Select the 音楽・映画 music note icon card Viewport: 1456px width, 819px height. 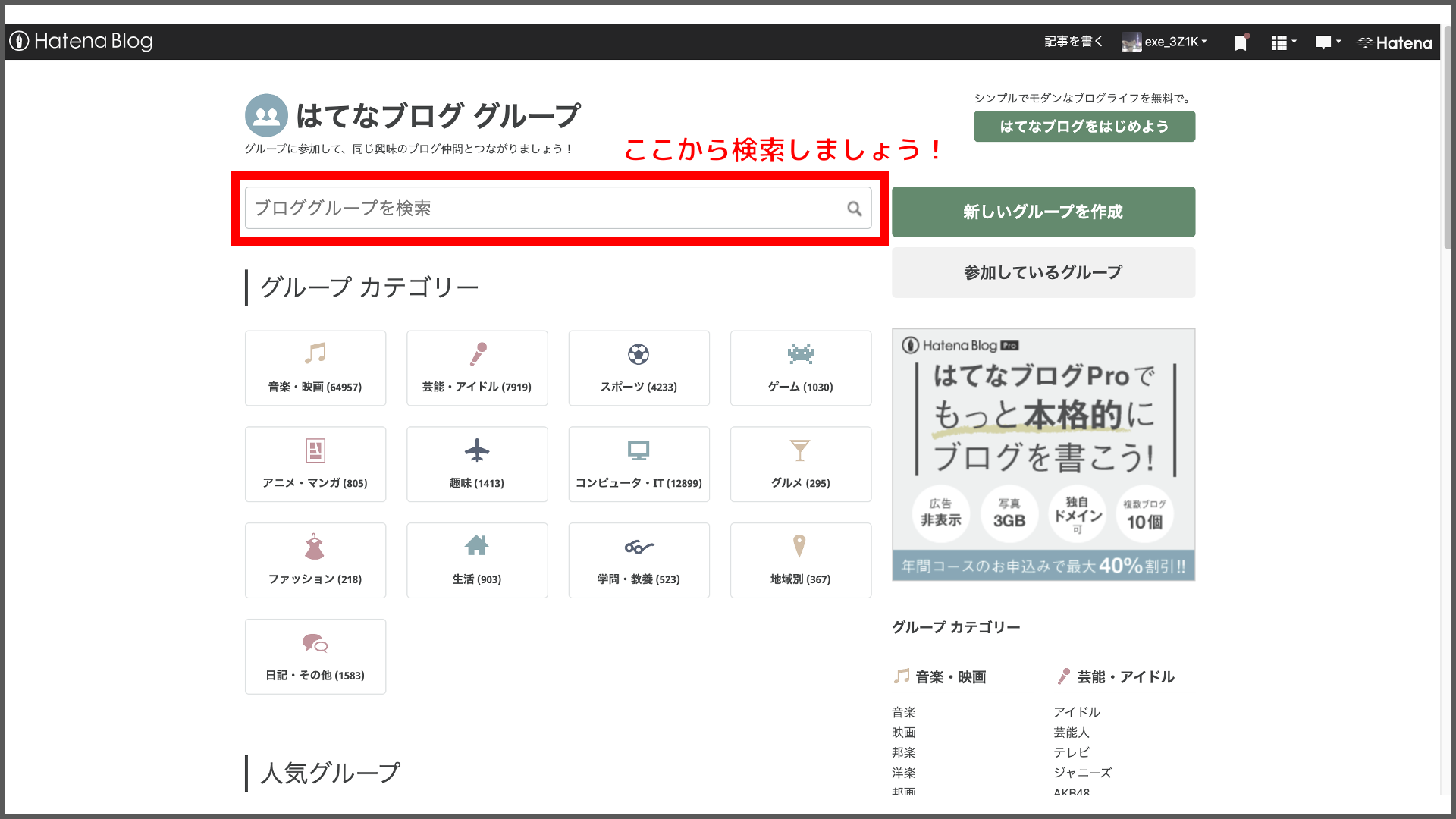pos(315,368)
